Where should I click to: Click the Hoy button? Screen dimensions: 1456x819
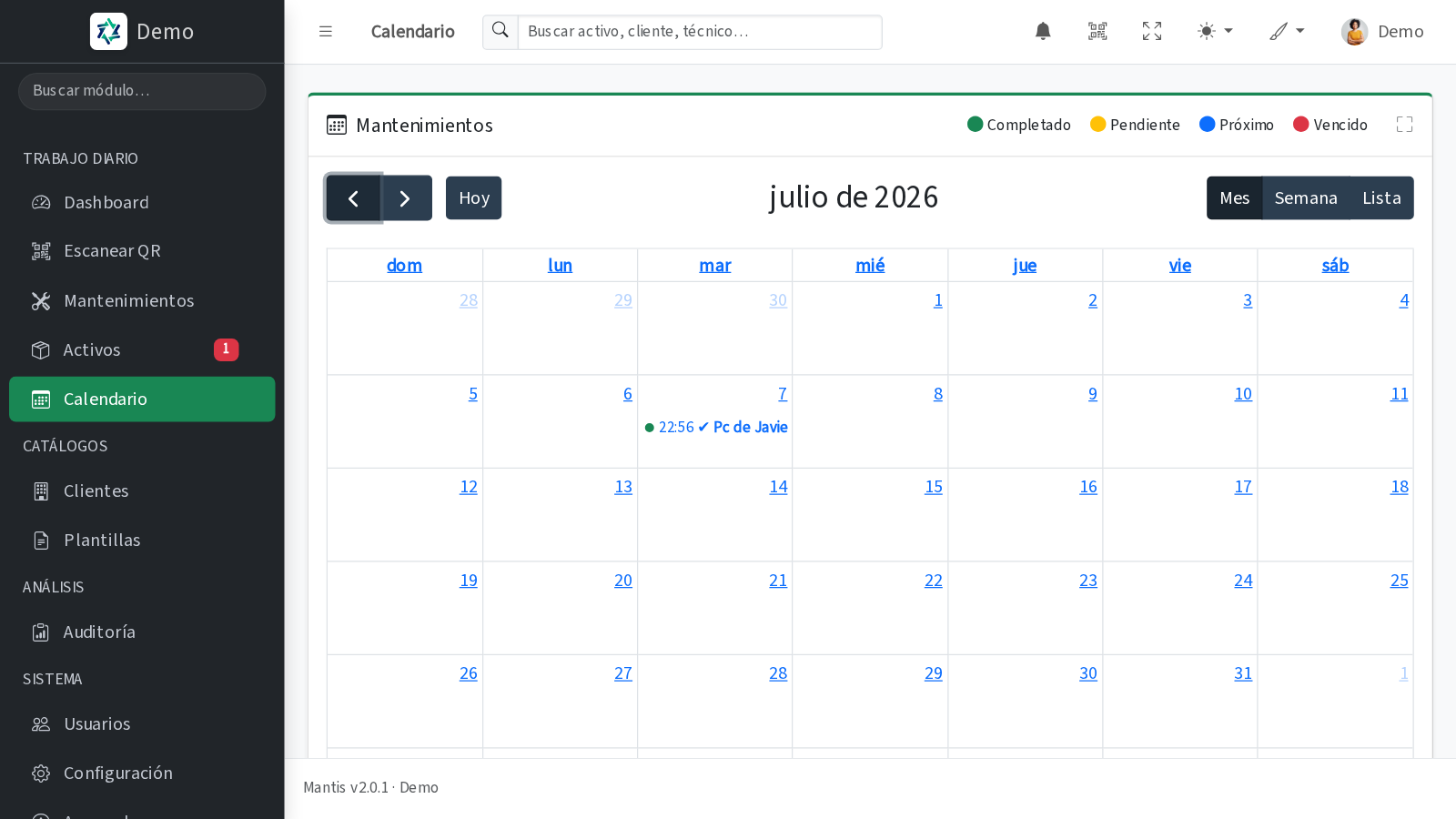click(473, 197)
